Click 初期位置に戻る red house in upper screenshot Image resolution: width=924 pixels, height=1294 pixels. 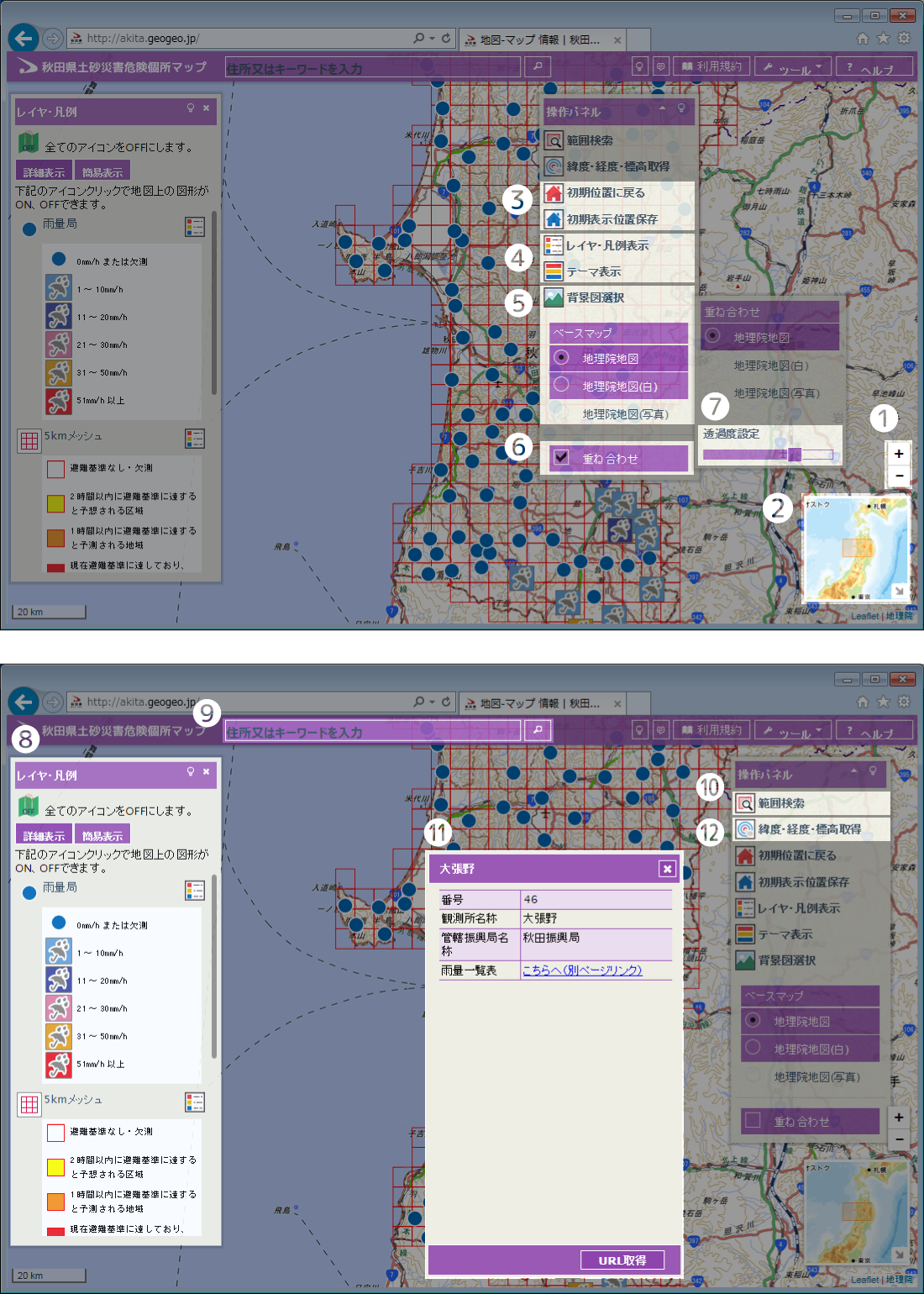(554, 192)
